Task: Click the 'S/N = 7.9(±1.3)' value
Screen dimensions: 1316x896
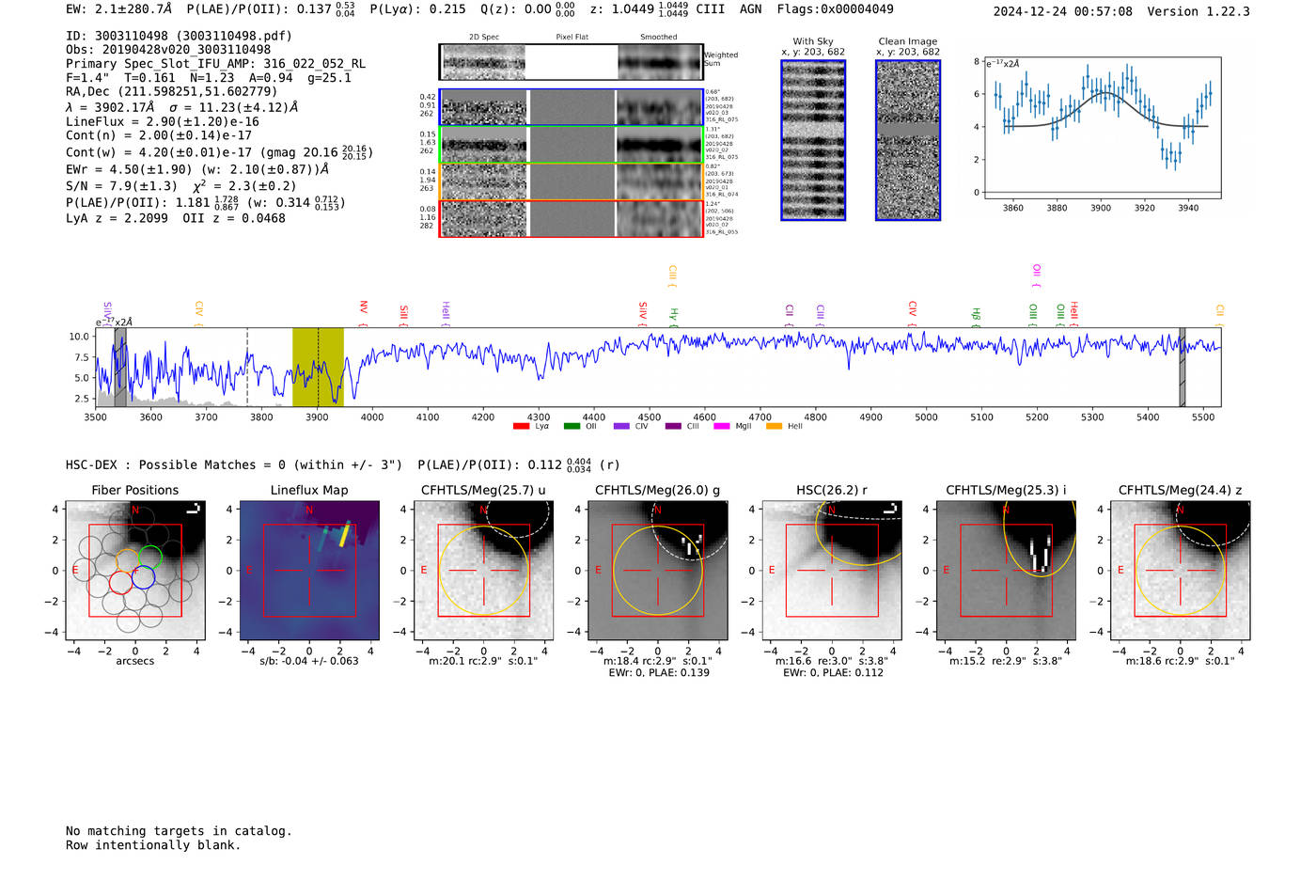Action: click(121, 186)
